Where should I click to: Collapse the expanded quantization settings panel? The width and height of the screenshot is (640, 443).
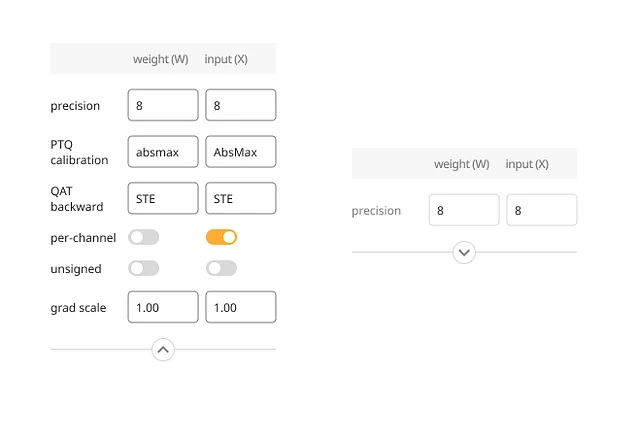163,350
